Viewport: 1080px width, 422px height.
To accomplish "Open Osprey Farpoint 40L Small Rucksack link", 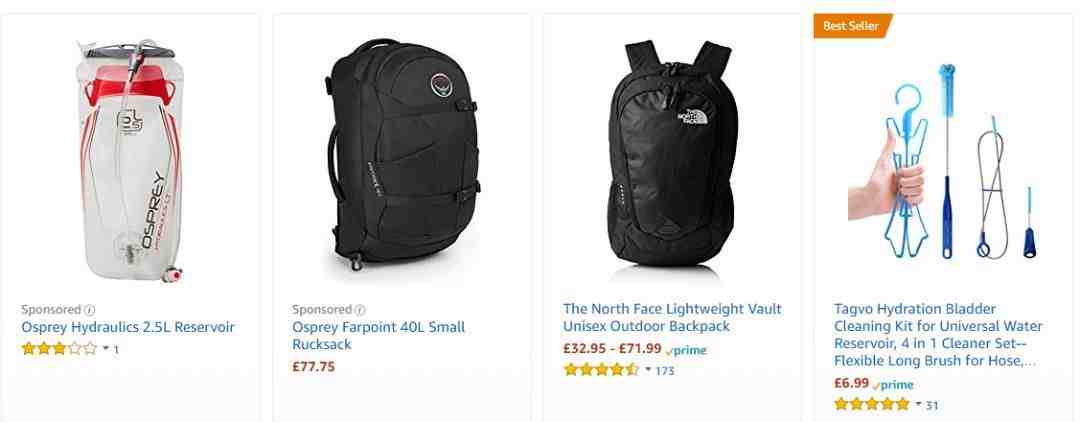I will point(379,335).
